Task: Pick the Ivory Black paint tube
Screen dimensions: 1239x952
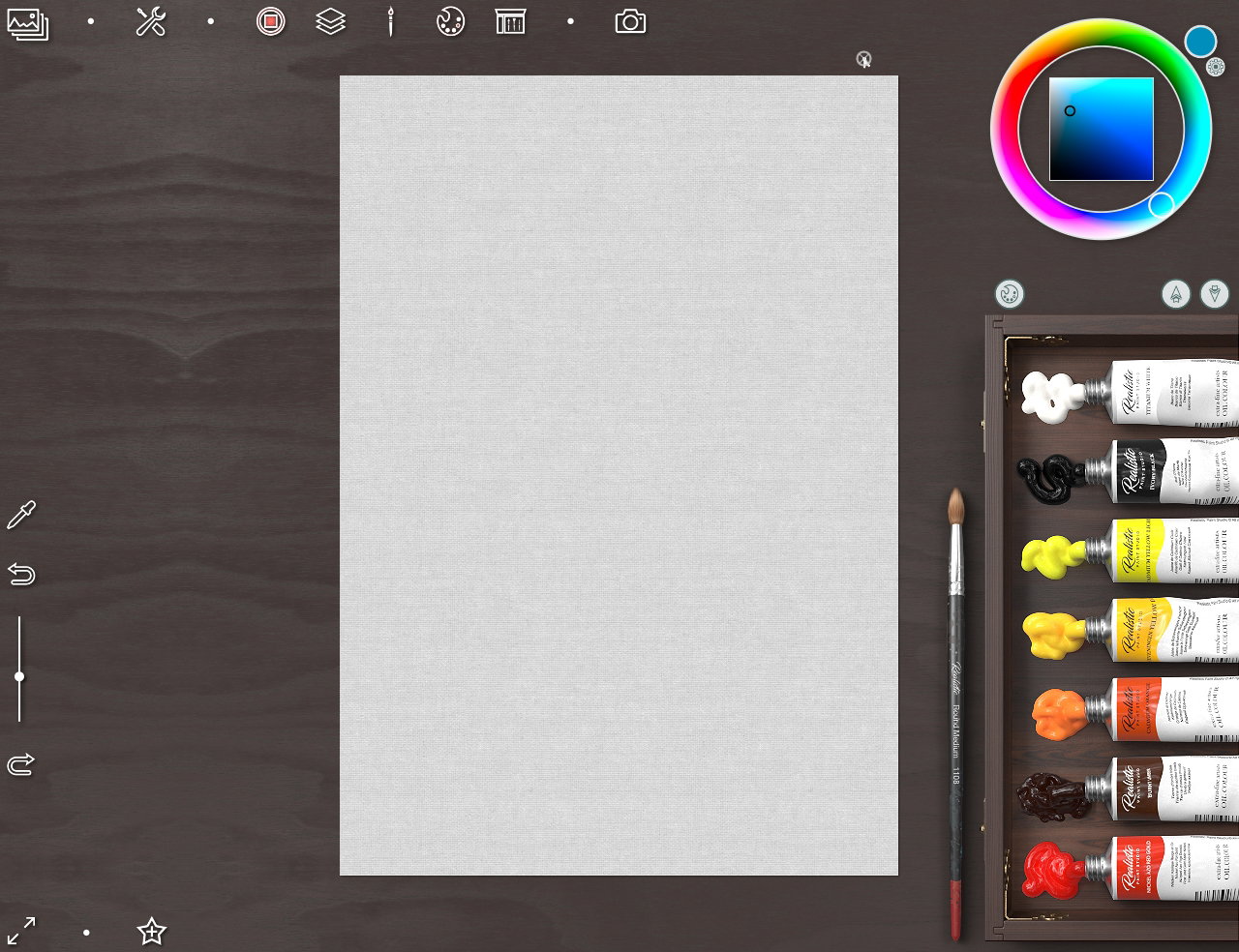Action: (x=1128, y=472)
